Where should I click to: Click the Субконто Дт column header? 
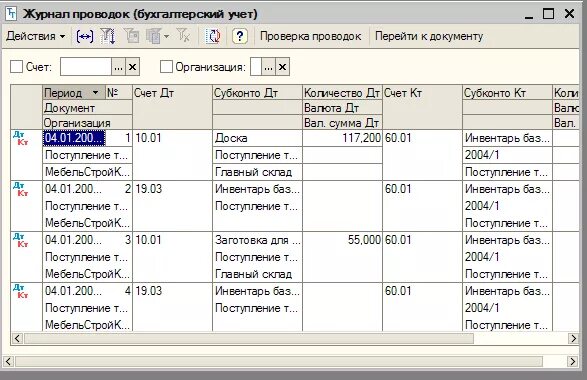[257, 92]
